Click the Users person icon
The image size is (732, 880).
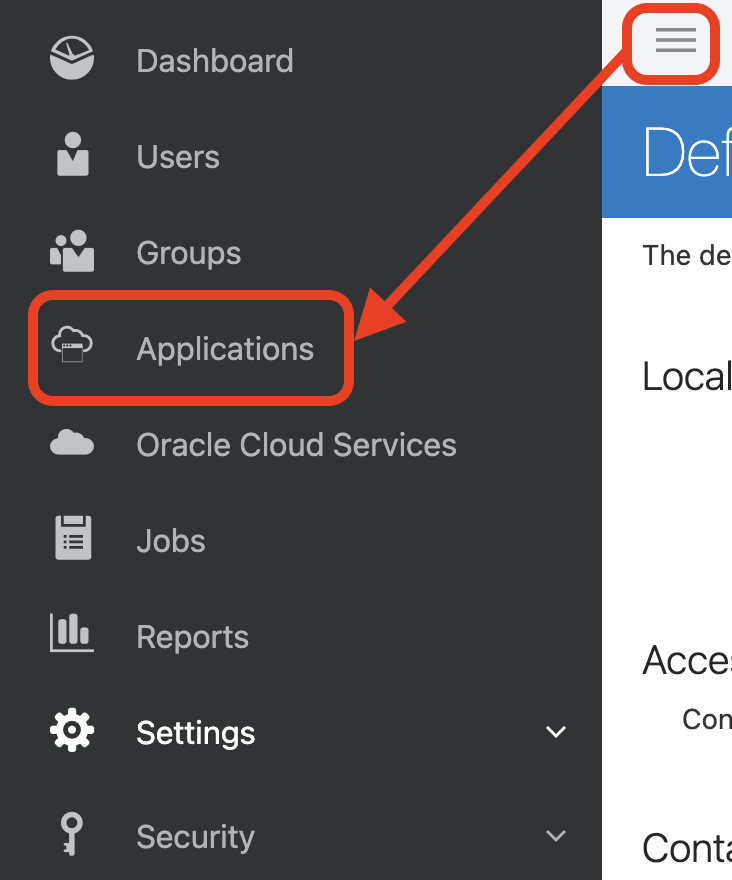72,156
